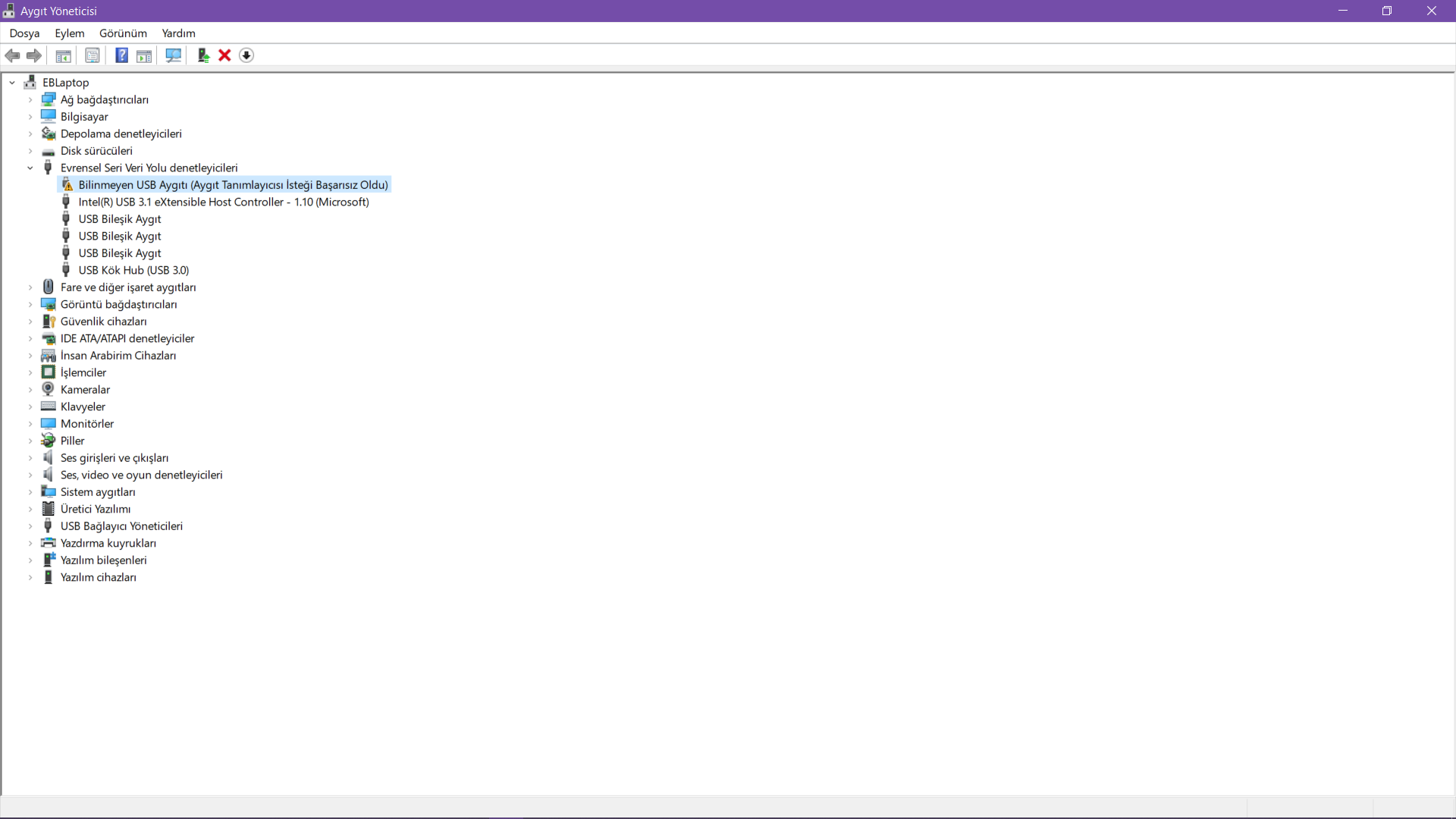The image size is (1456, 819).
Task: Open the Görünüm menu
Action: 123,33
